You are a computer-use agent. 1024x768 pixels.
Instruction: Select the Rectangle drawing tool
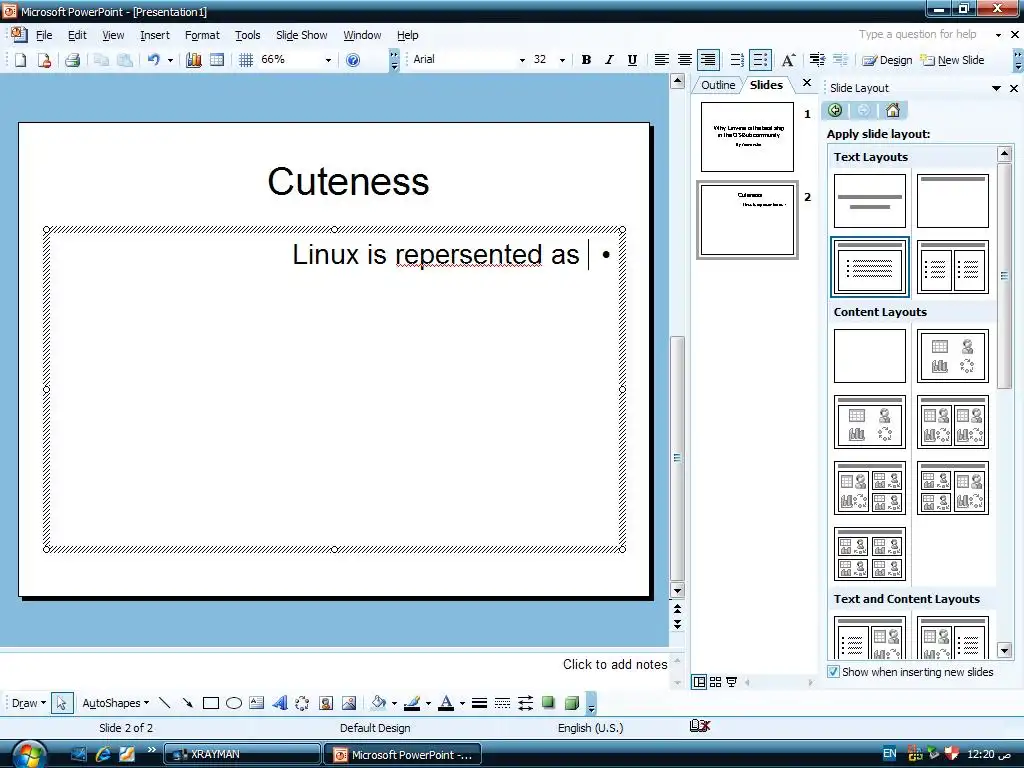click(210, 703)
